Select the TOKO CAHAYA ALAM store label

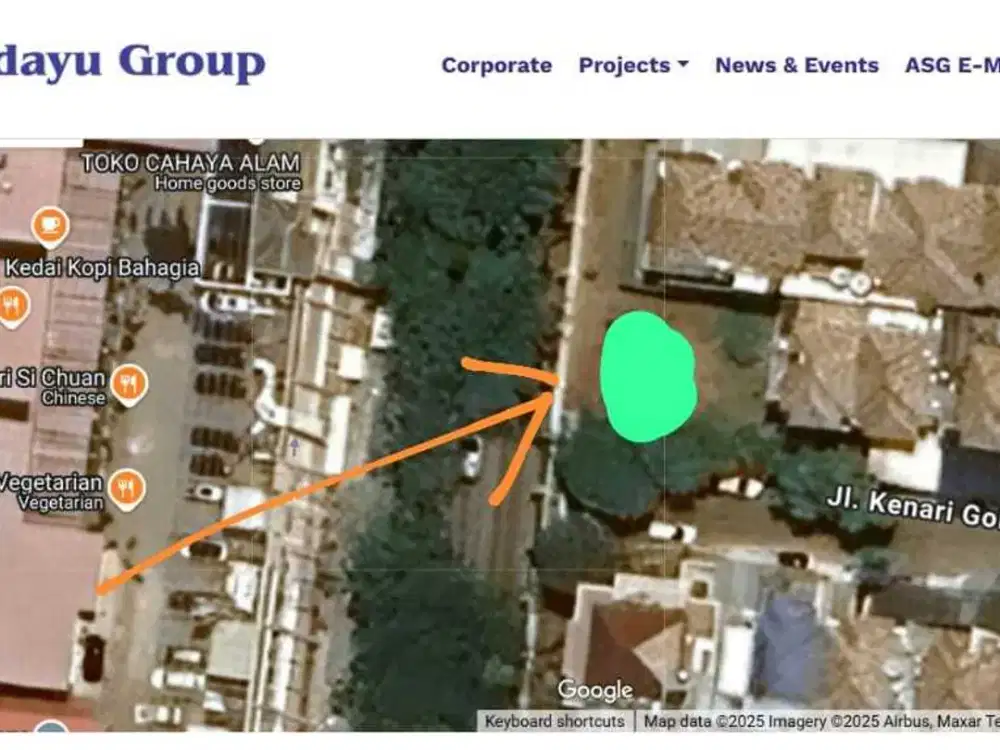tap(190, 163)
